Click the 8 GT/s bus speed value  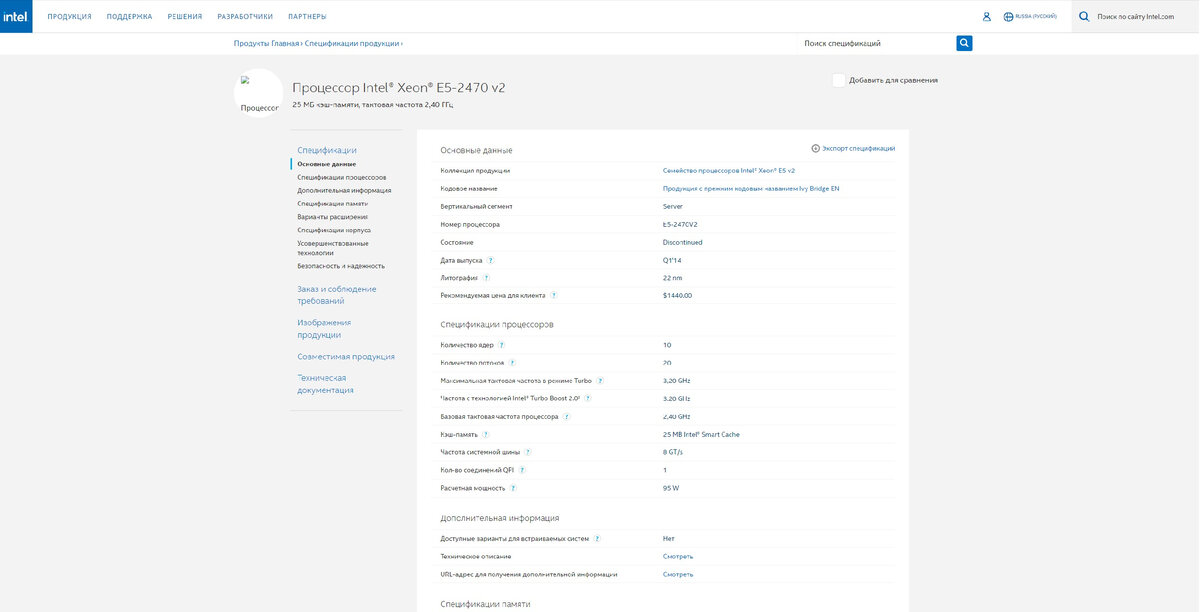click(673, 452)
